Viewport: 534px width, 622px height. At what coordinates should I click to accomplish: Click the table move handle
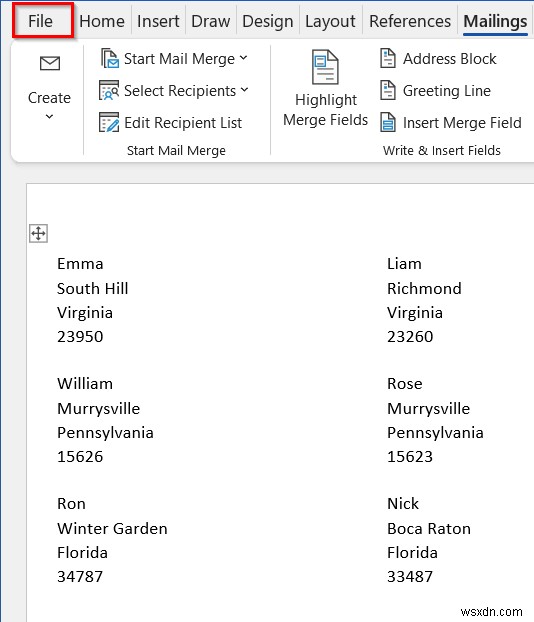point(38,233)
